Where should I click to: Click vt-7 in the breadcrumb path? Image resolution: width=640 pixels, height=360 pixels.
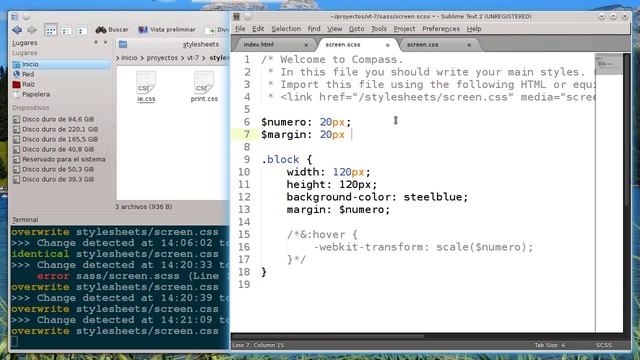[193, 58]
